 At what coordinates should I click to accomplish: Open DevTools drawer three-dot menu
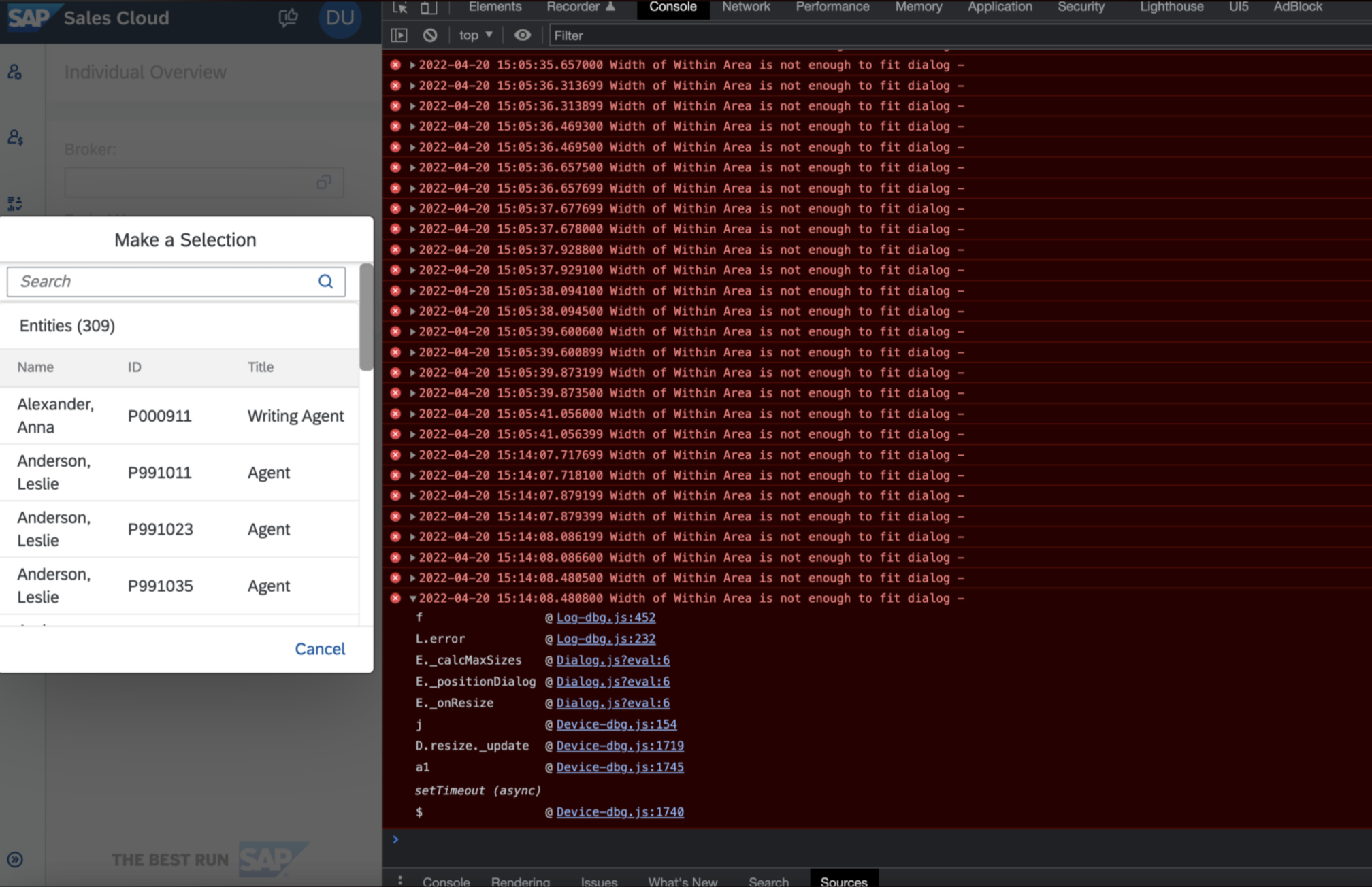pos(400,880)
